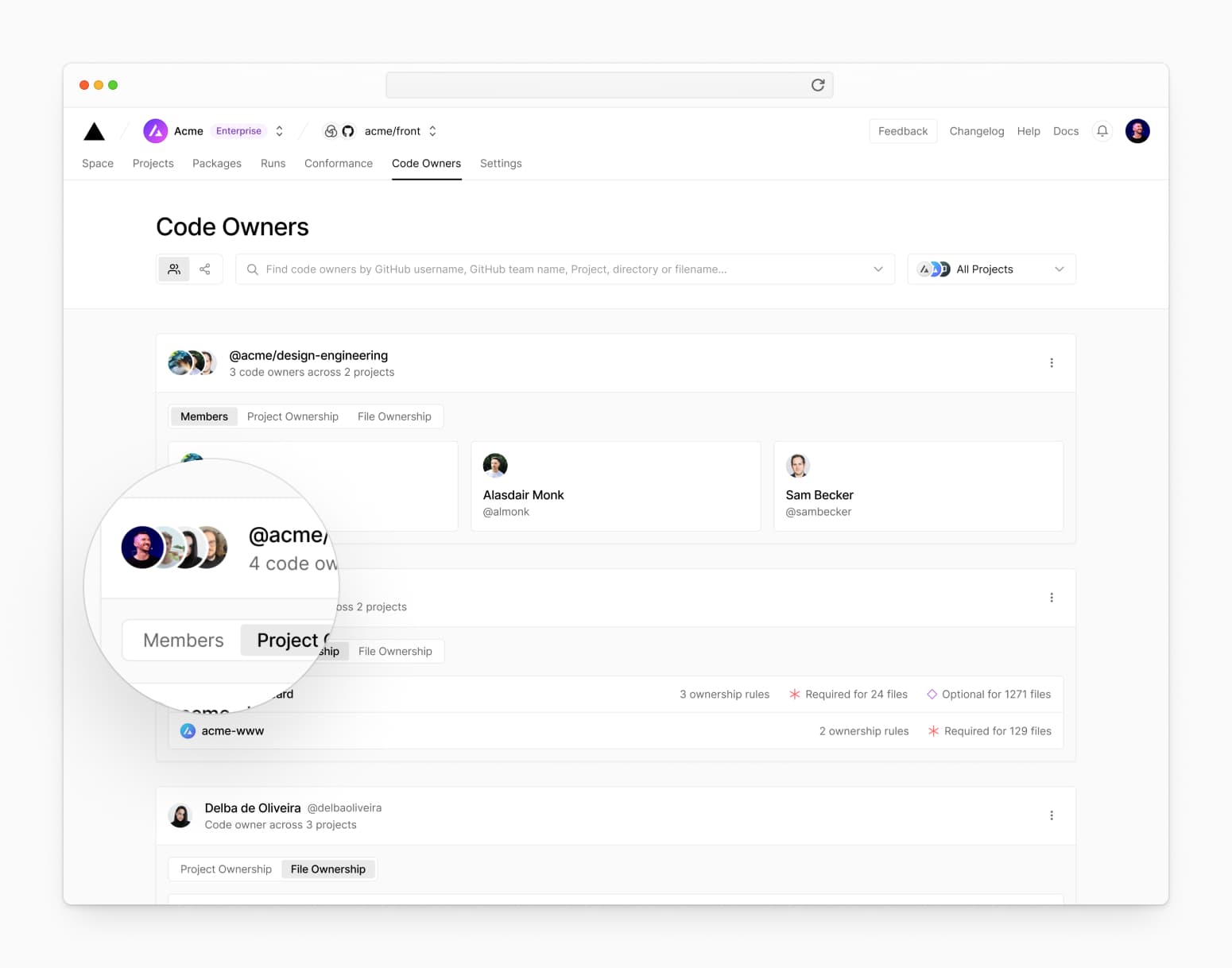
Task: Go to the Settings tab
Action: (x=501, y=164)
